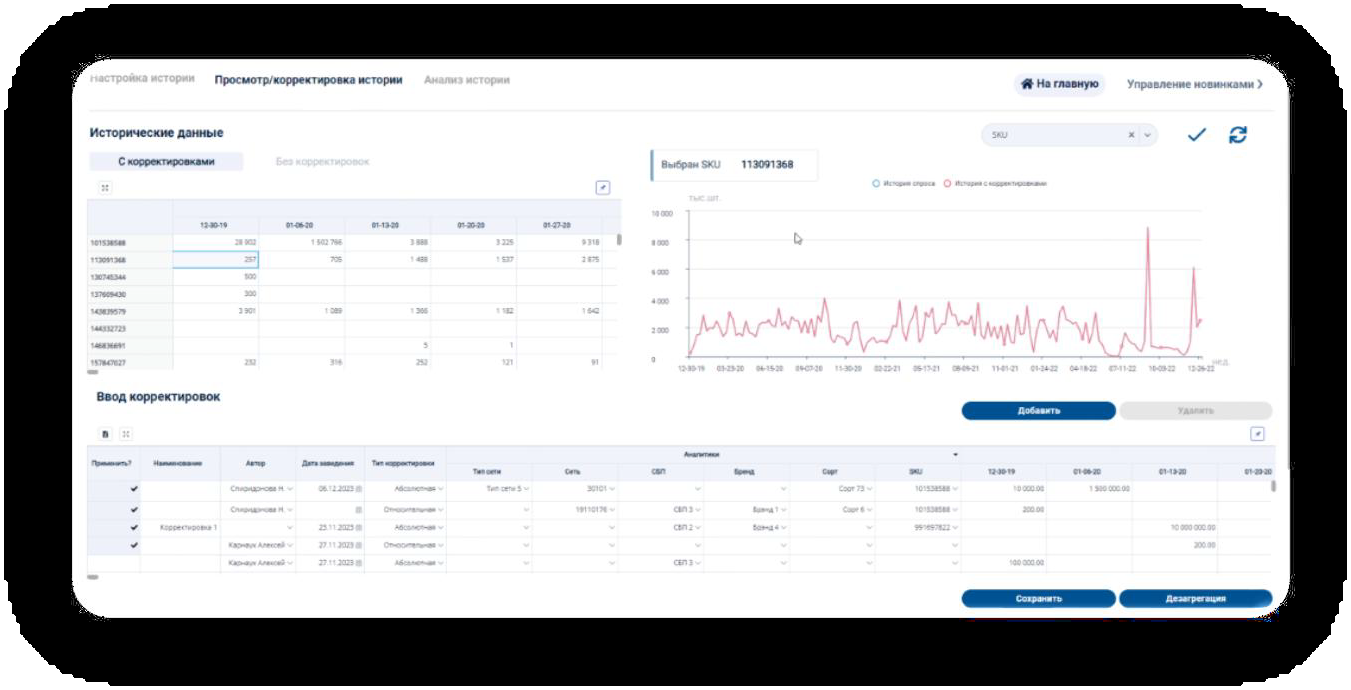Click the На главную button
1351x690 pixels.
(1059, 84)
